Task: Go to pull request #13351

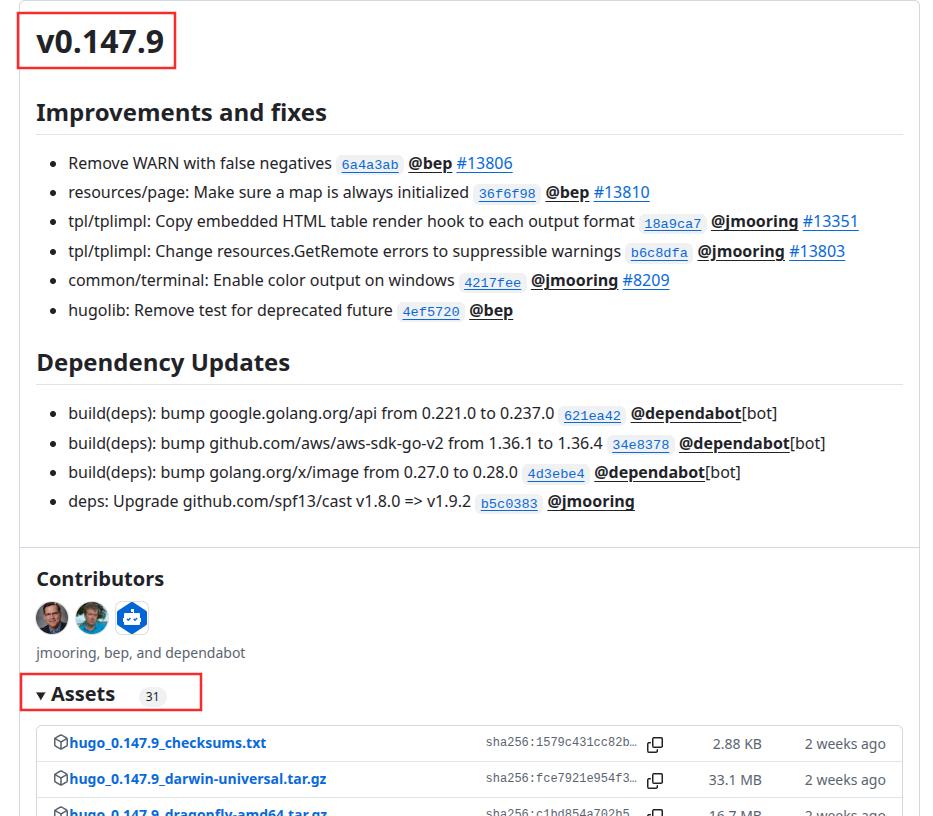Action: pyautogui.click(x=830, y=222)
